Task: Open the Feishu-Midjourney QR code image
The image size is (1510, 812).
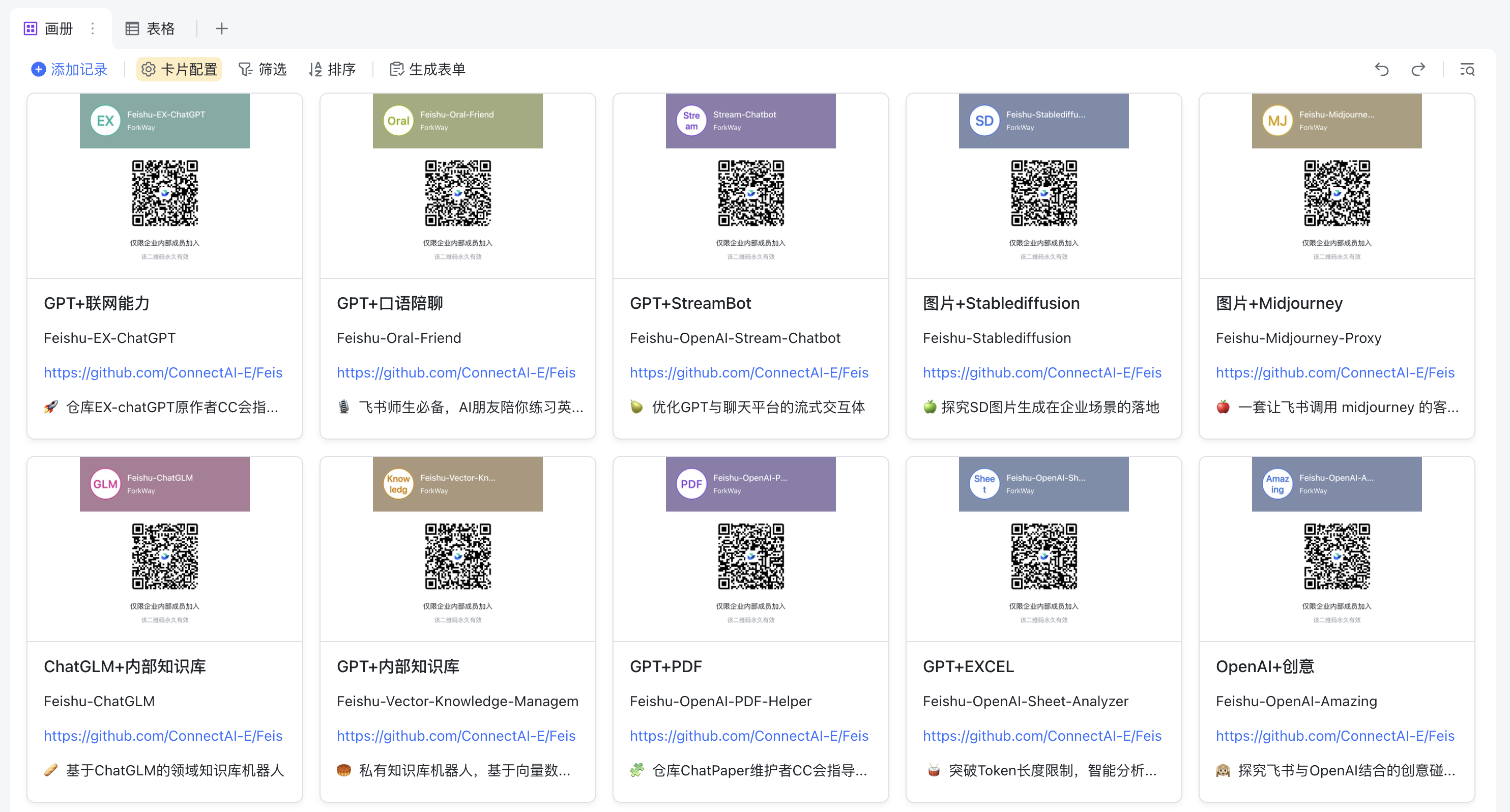Action: coord(1337,193)
